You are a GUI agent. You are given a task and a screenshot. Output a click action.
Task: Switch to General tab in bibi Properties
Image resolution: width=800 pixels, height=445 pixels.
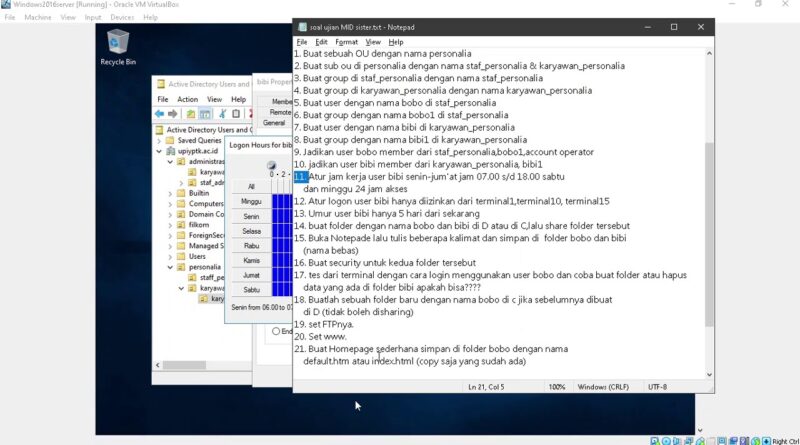[274, 123]
